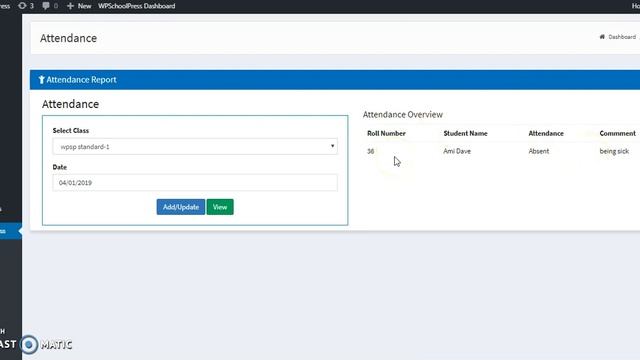Click the updates refresh icon in admin bar
This screenshot has height=360, width=640.
(22, 6)
